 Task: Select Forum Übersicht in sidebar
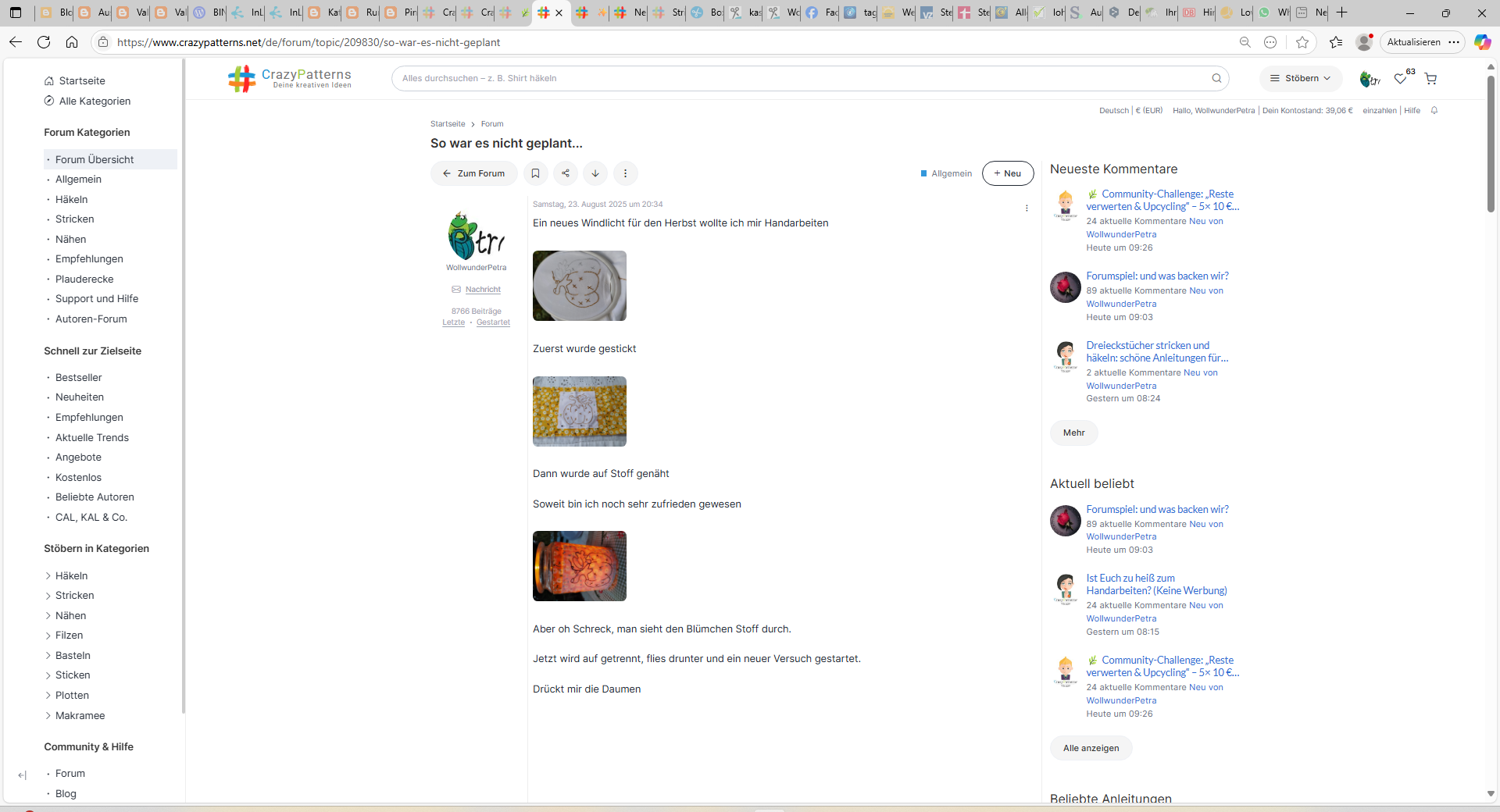95,159
